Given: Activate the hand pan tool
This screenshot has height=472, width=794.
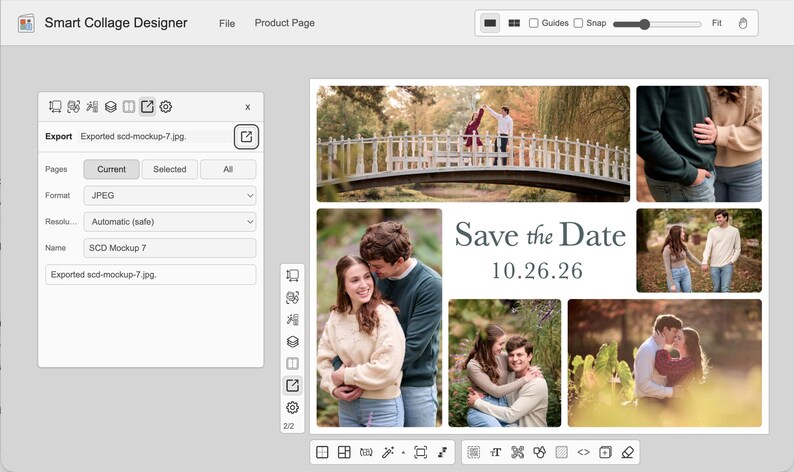Looking at the screenshot, I should click(x=743, y=23).
